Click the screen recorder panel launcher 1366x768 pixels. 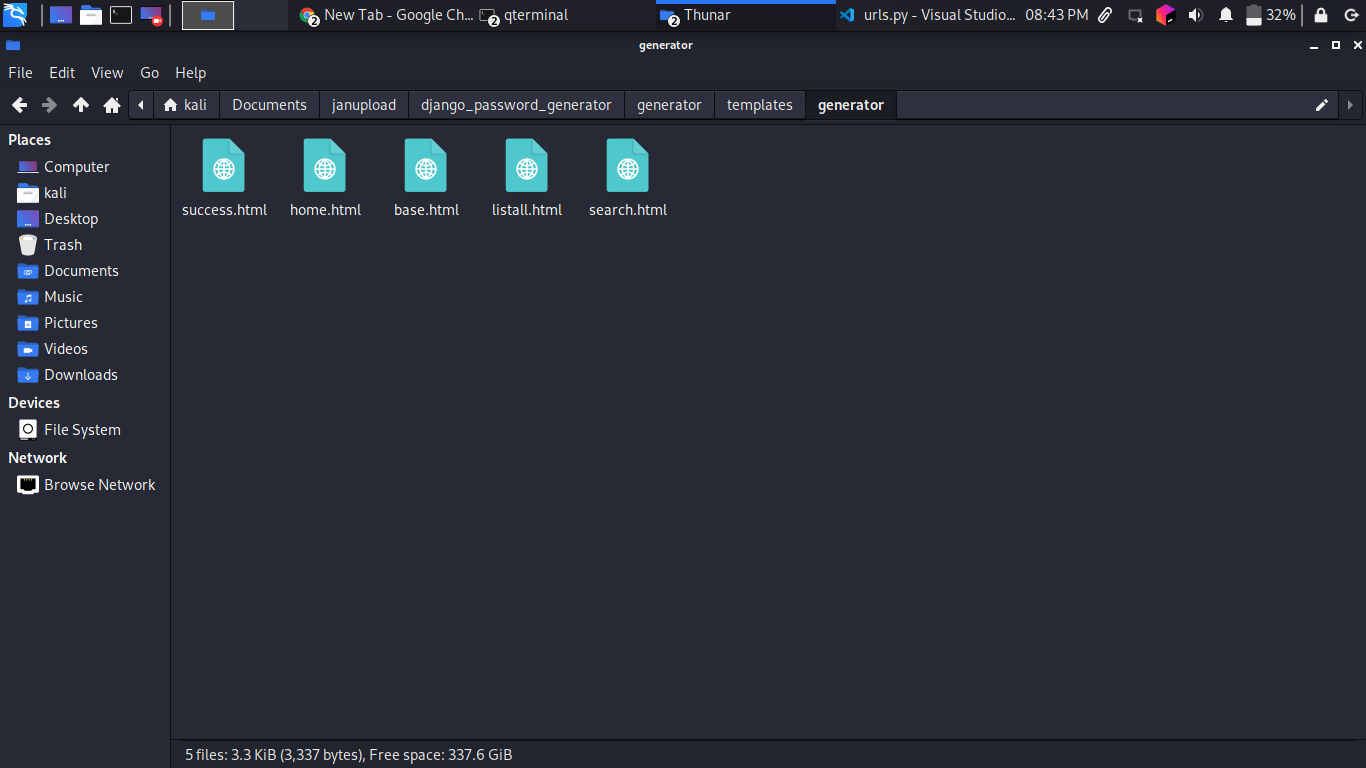(x=151, y=15)
